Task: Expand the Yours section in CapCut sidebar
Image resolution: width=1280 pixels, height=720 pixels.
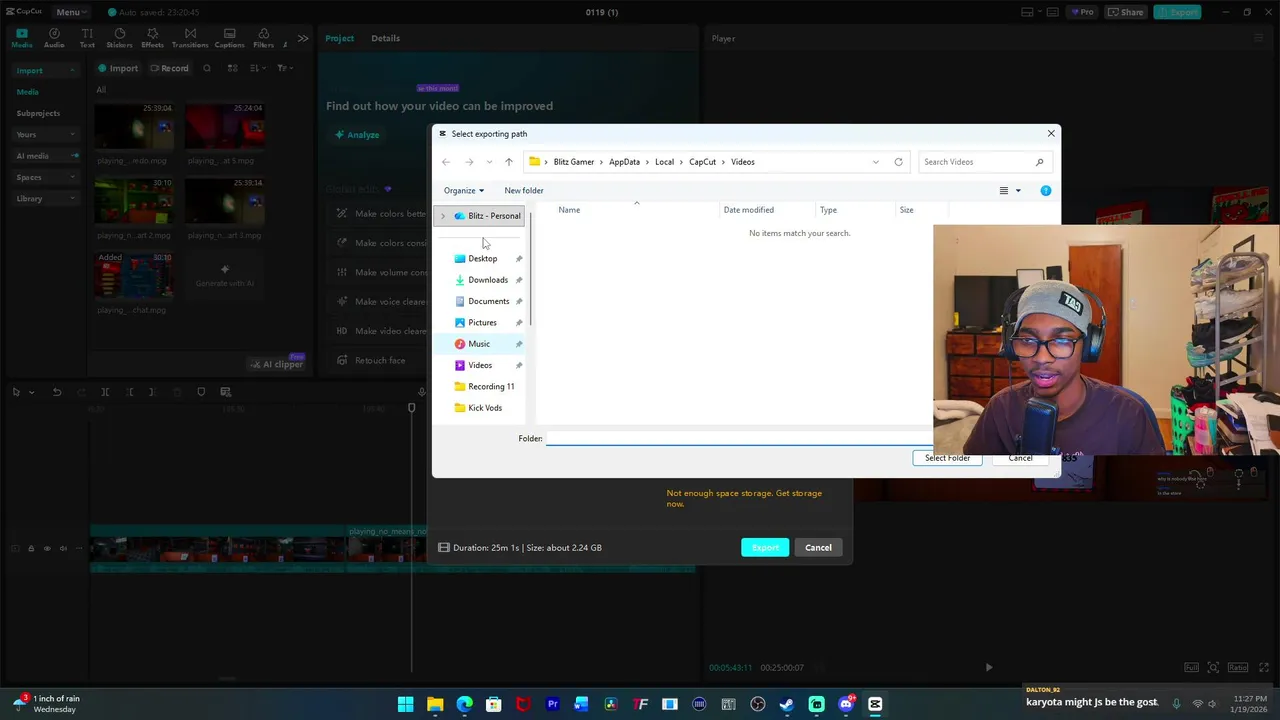Action: tap(72, 134)
